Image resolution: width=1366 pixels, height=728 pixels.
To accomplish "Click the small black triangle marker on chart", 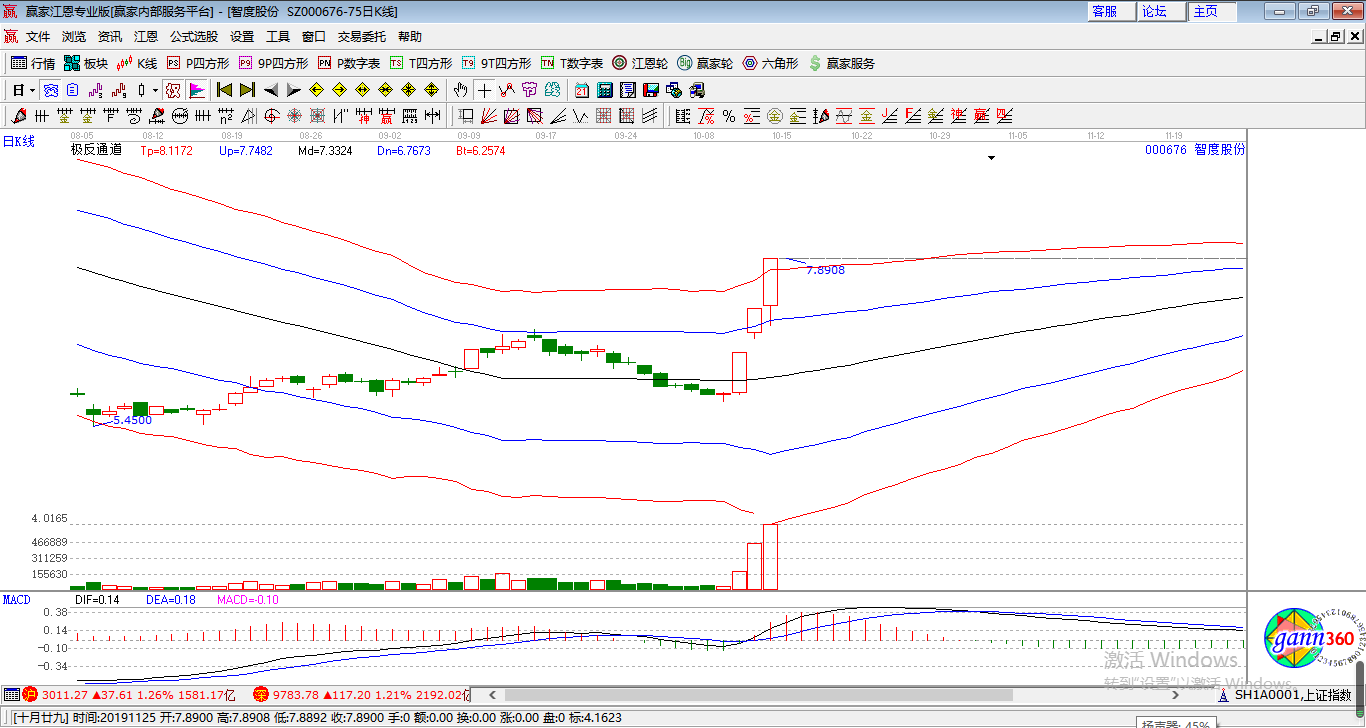I will (x=992, y=158).
